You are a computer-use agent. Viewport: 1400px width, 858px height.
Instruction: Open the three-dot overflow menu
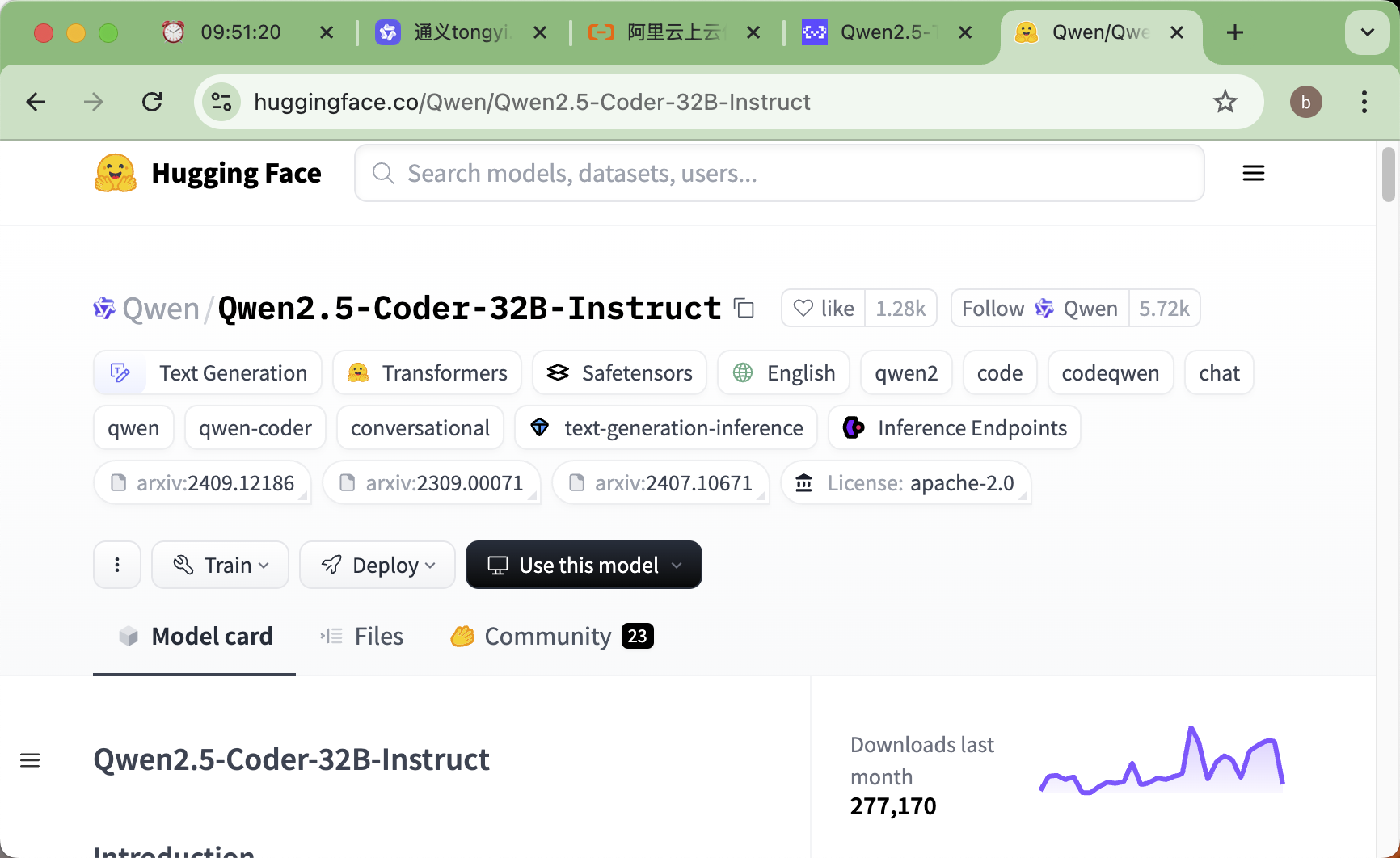click(x=116, y=565)
